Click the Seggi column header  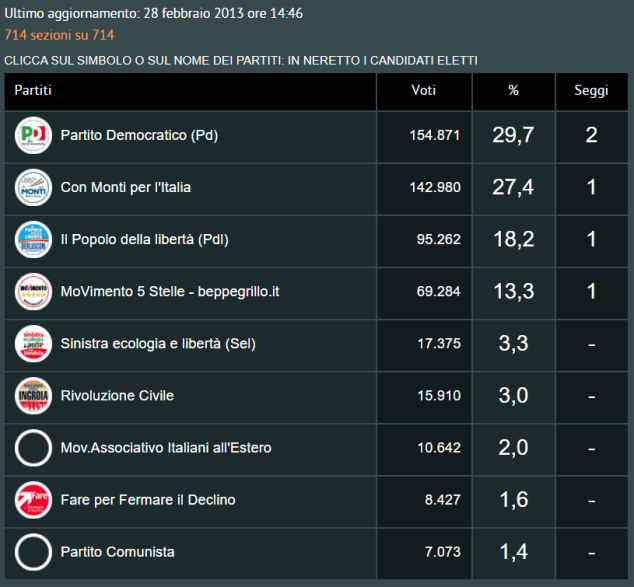click(x=590, y=91)
